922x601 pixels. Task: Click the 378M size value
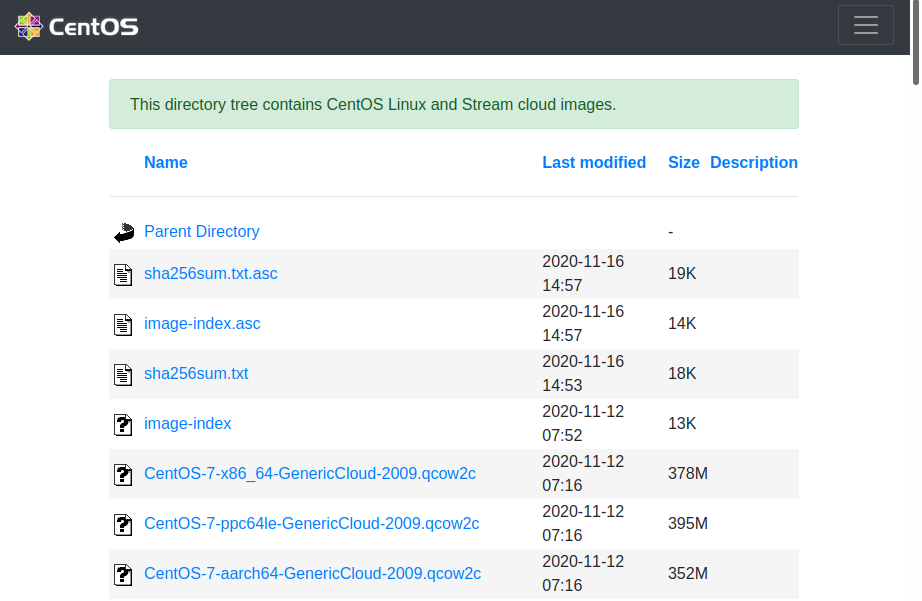coord(688,473)
